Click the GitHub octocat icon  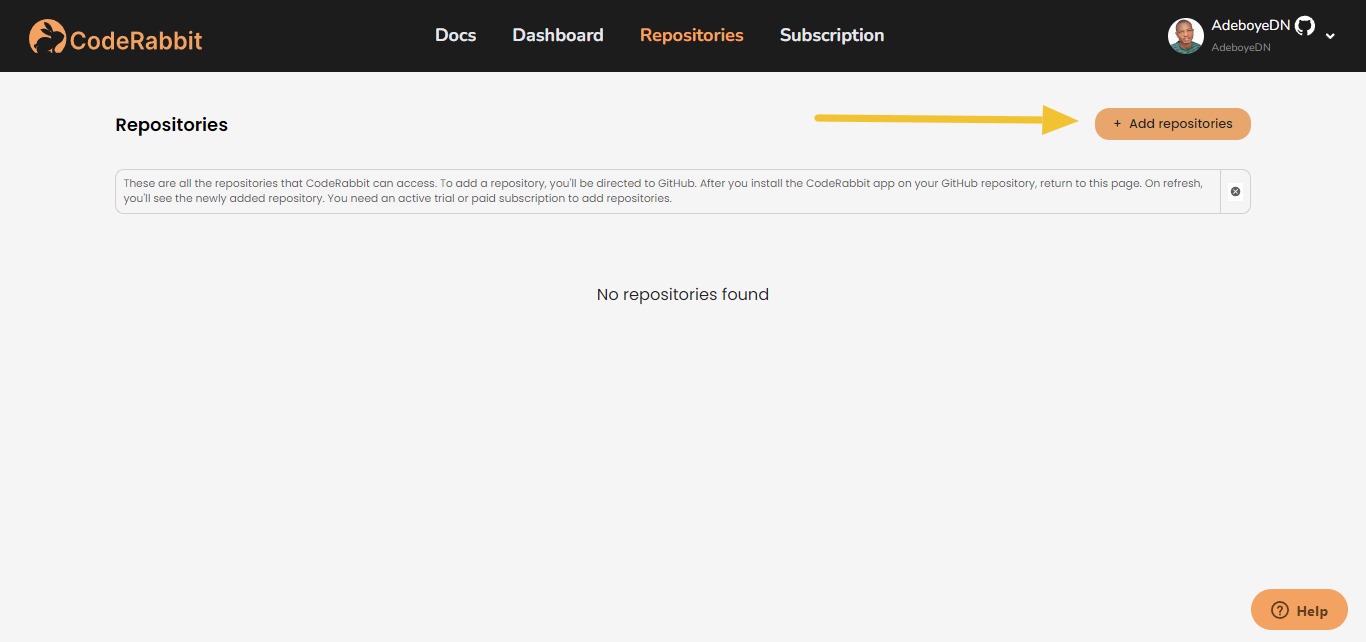[x=1304, y=27]
